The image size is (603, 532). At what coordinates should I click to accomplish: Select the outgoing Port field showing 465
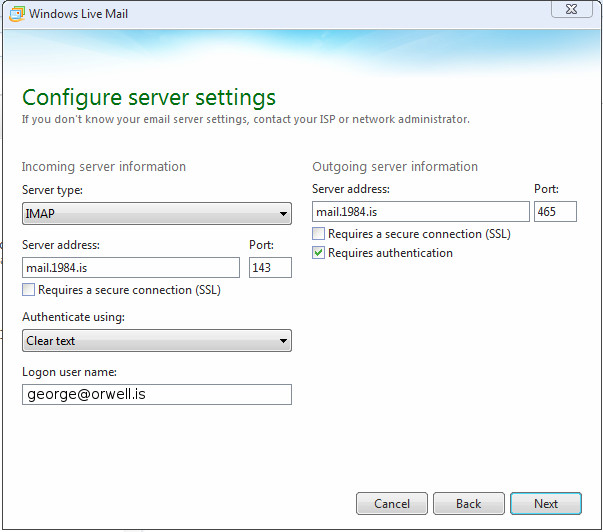(x=555, y=212)
